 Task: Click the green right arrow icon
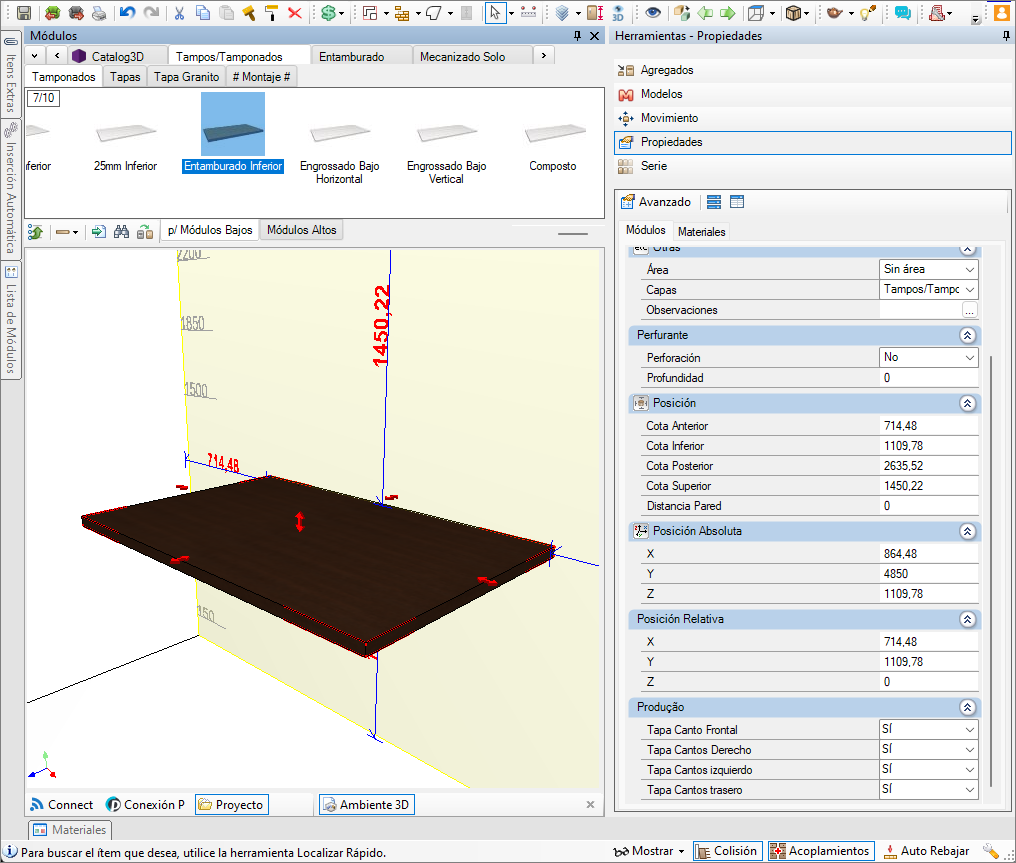(728, 13)
